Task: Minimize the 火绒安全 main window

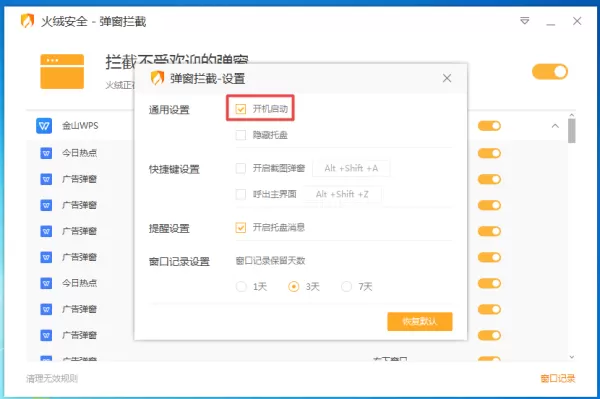Action: click(x=551, y=23)
